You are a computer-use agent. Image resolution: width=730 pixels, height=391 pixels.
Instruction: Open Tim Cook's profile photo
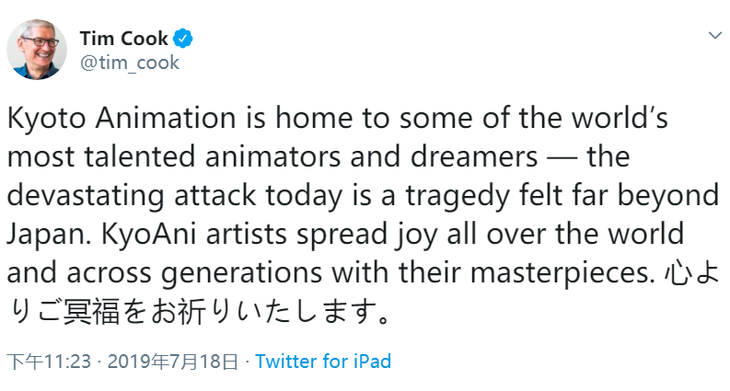37,49
